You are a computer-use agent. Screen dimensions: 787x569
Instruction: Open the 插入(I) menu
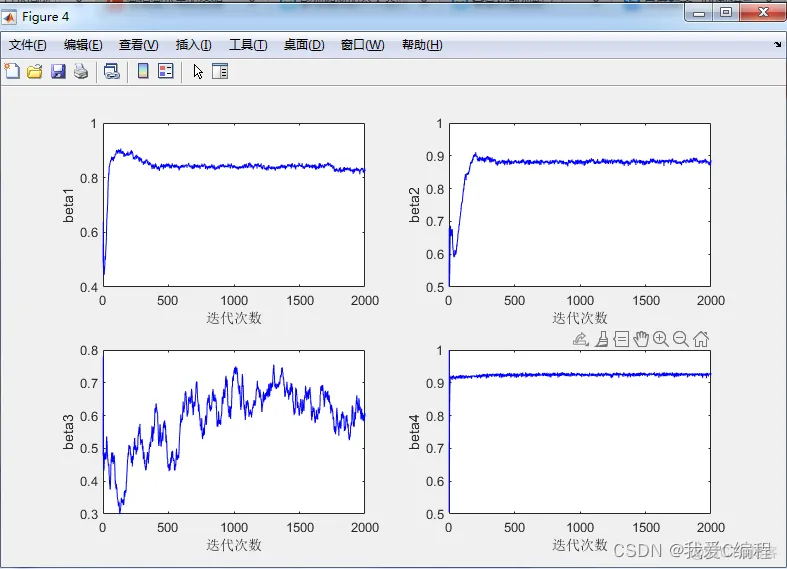click(193, 45)
